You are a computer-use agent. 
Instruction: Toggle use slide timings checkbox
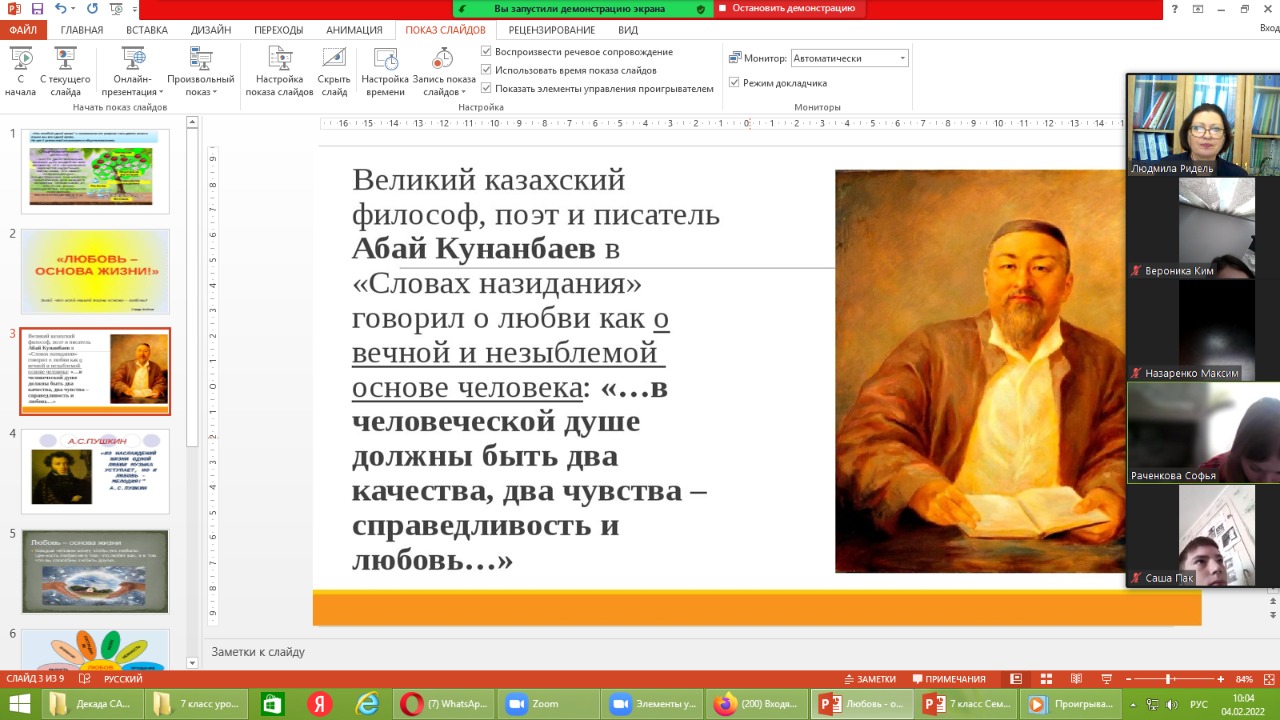pyautogui.click(x=486, y=70)
